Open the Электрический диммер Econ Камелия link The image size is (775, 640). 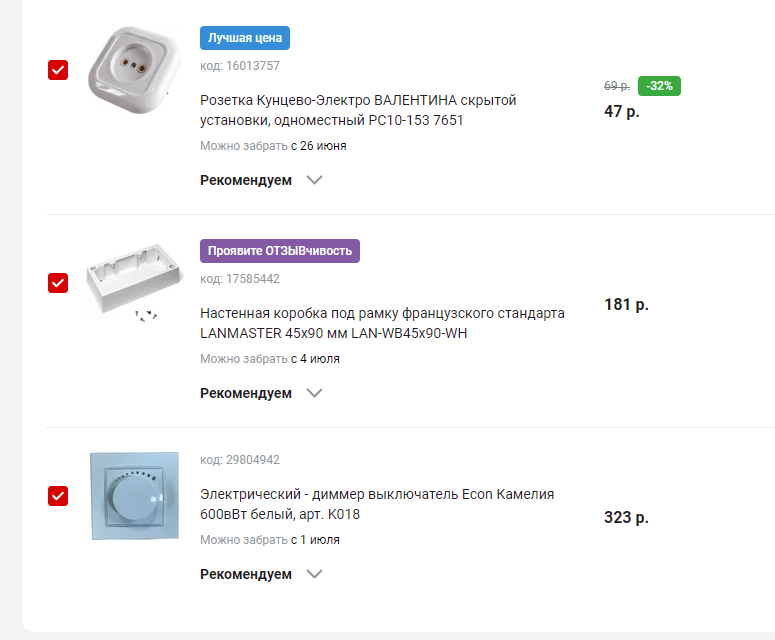(x=377, y=504)
